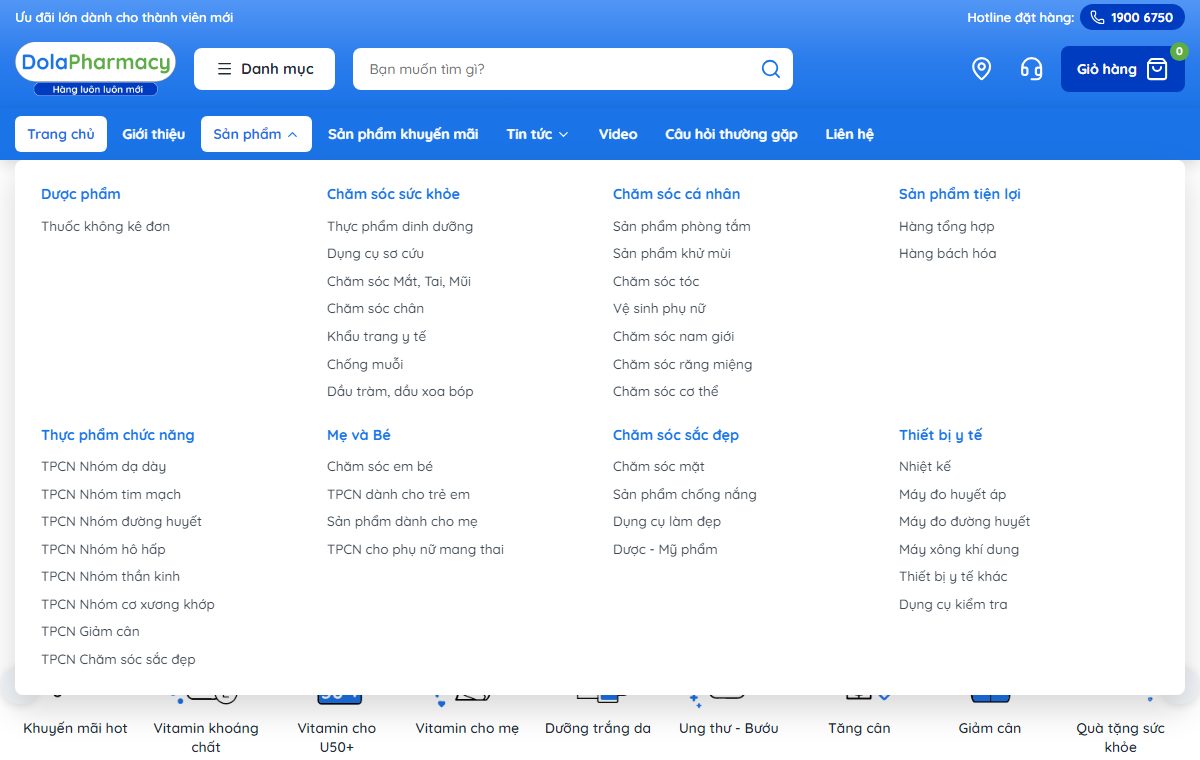Select Dụng cụ sơ cứu

click(x=375, y=253)
